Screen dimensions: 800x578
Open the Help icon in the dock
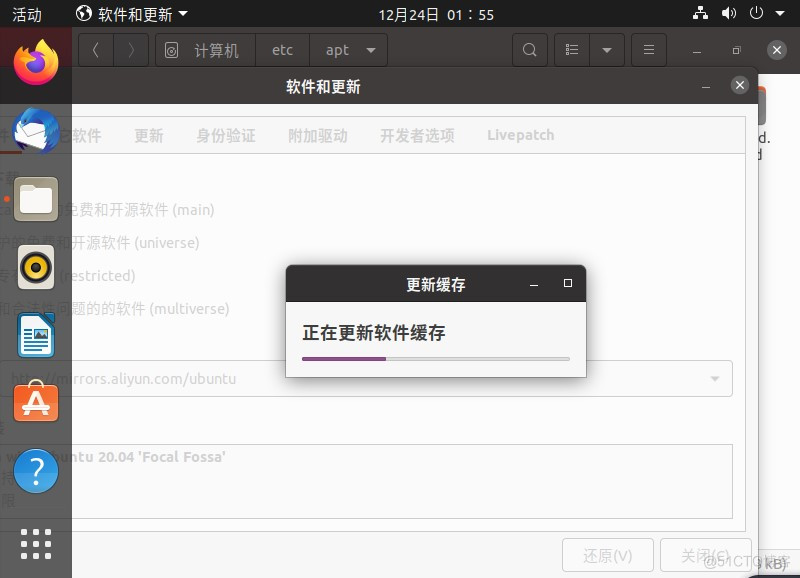36,470
